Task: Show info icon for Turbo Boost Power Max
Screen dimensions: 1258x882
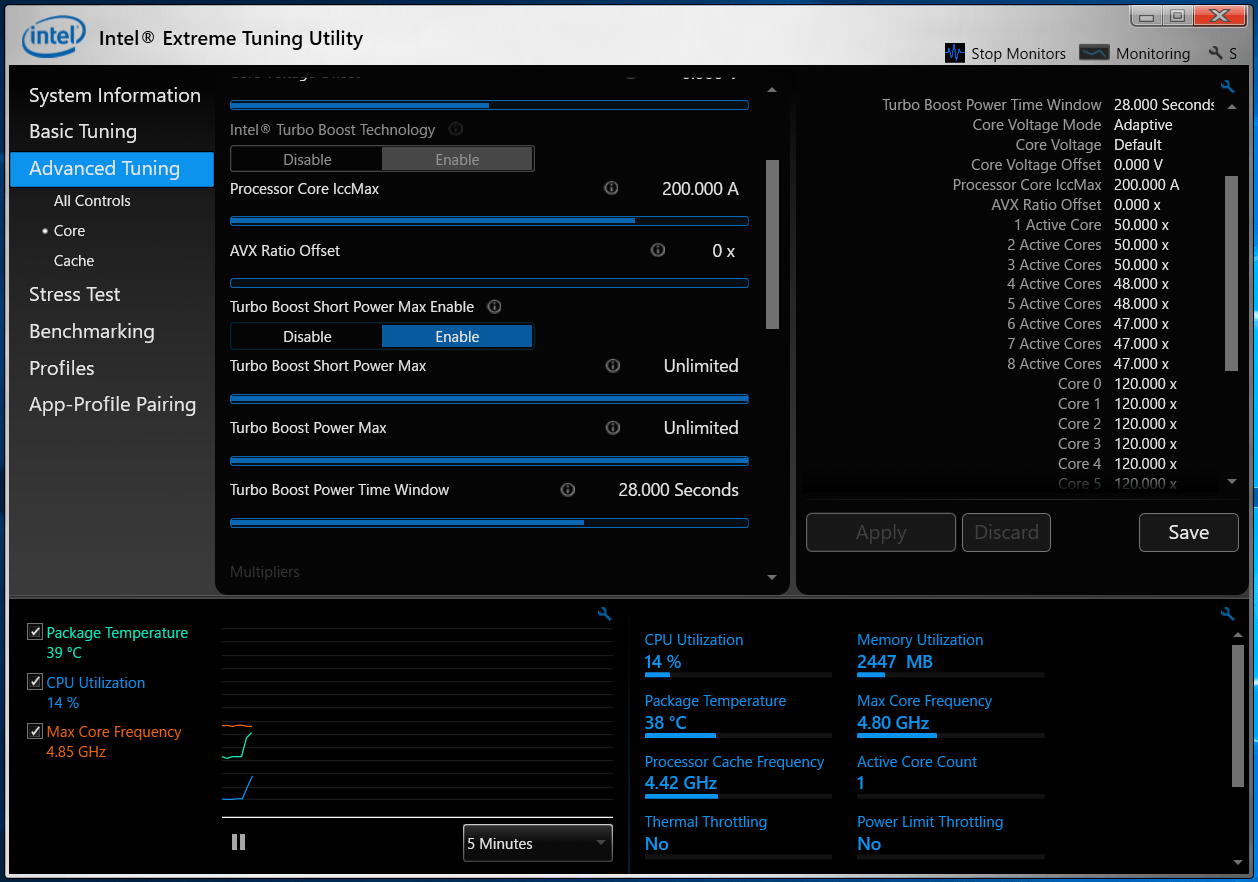Action: coord(613,428)
